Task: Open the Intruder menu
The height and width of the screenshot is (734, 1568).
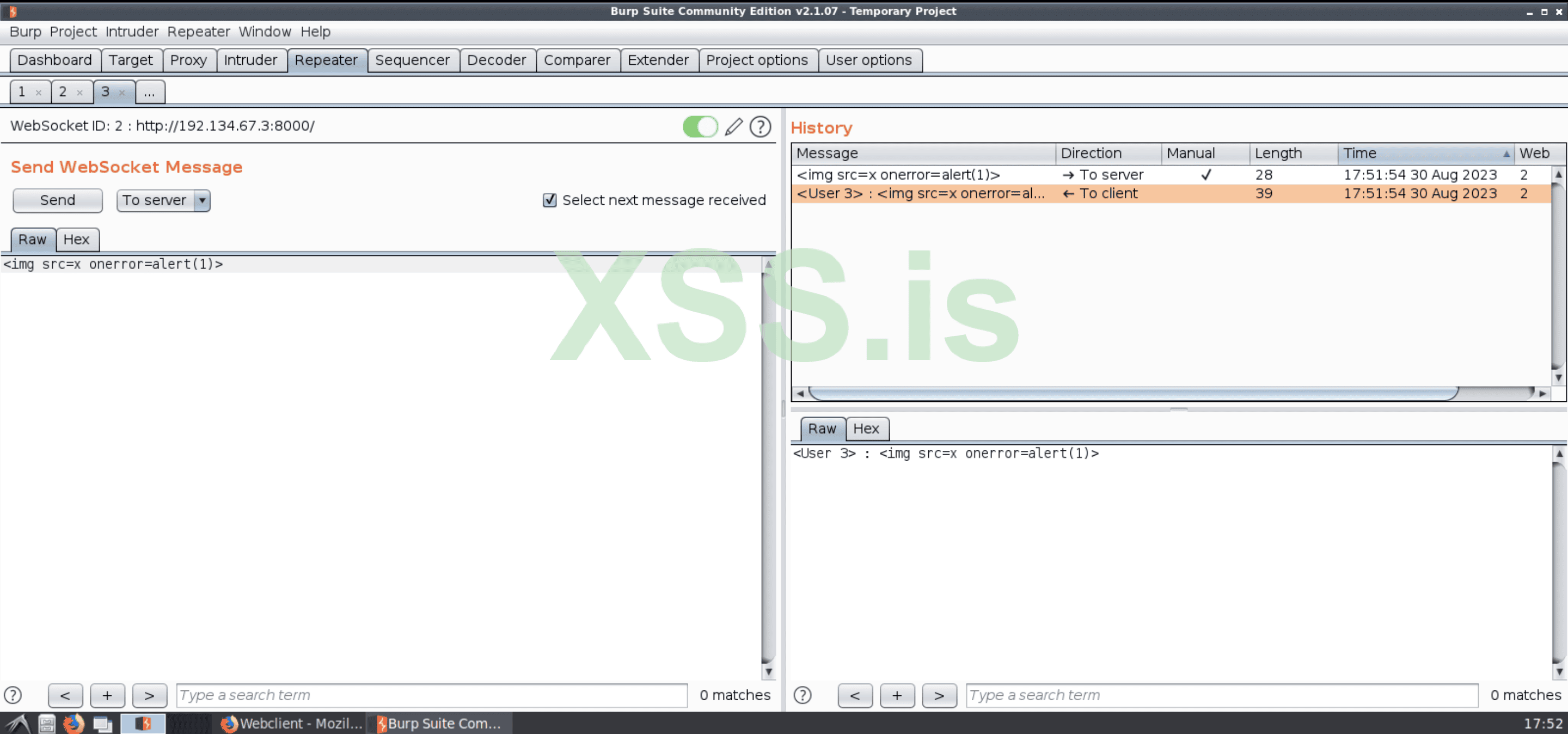Action: (131, 32)
